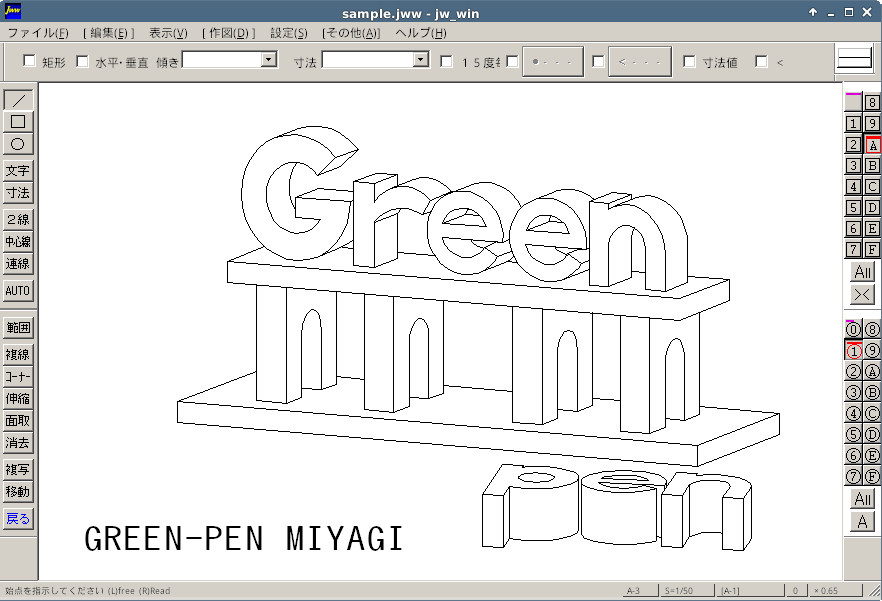This screenshot has width=882, height=601.
Task: Click square layer button 3
Action: [x=853, y=165]
